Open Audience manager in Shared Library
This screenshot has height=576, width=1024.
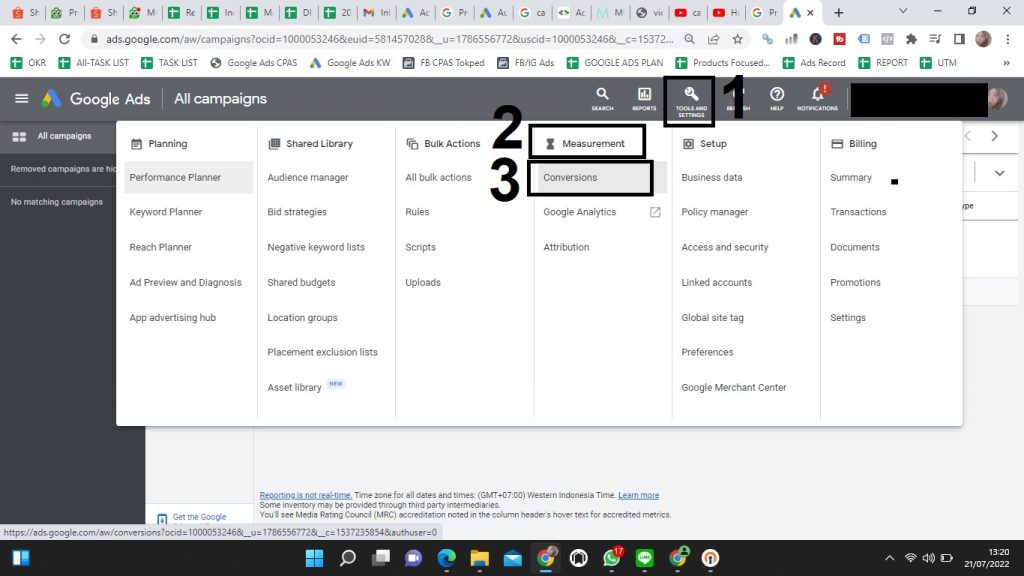pyautogui.click(x=308, y=178)
